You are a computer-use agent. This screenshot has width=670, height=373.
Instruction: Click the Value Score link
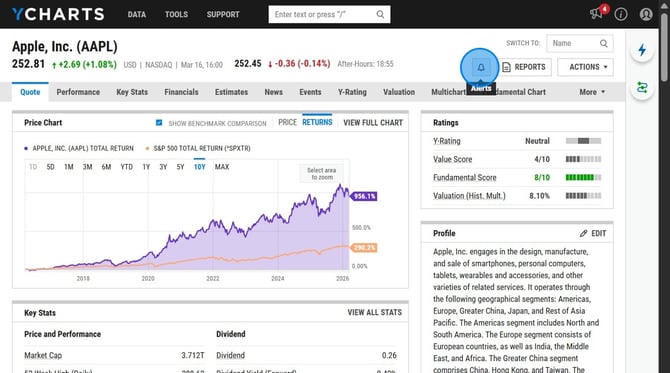[453, 159]
